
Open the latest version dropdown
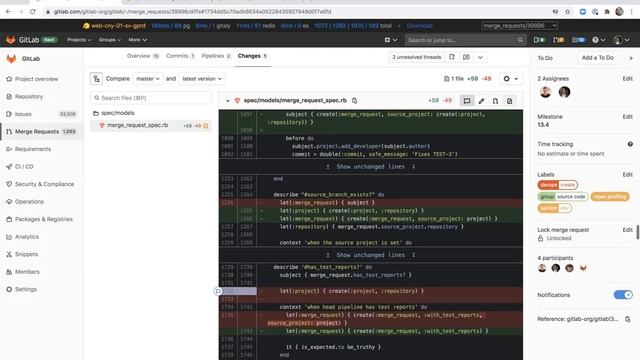[202, 79]
